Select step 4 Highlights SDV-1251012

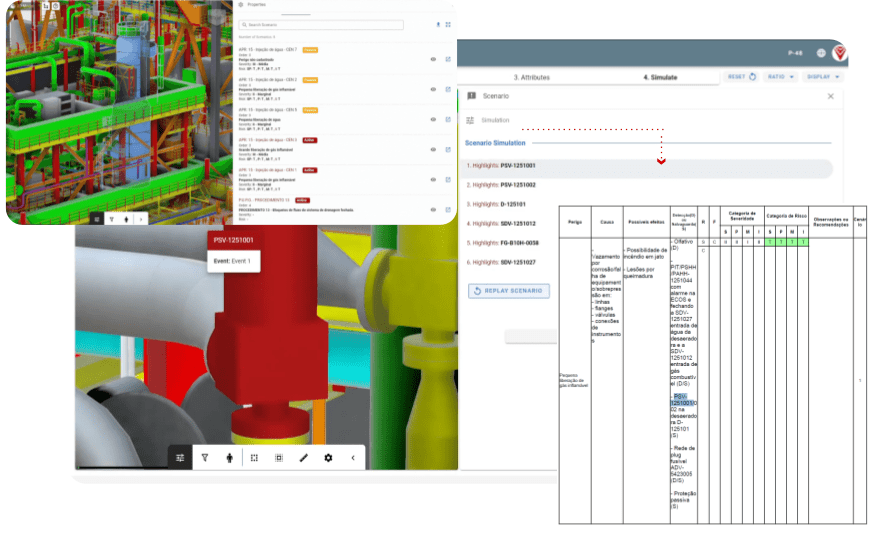pos(501,223)
